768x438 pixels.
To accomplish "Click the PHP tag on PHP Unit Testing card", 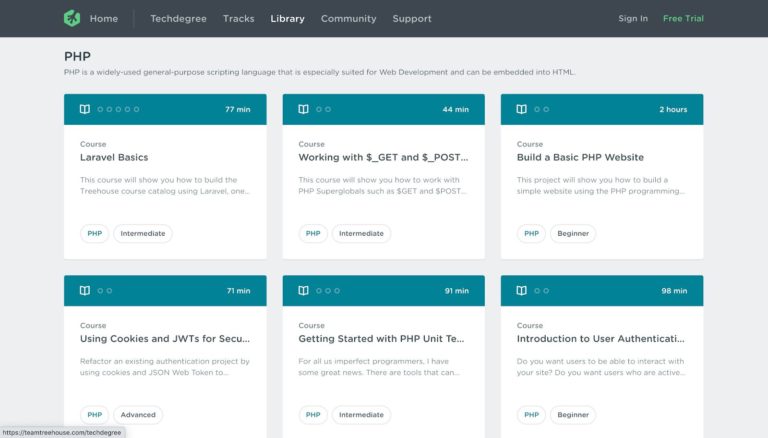I will (x=313, y=414).
